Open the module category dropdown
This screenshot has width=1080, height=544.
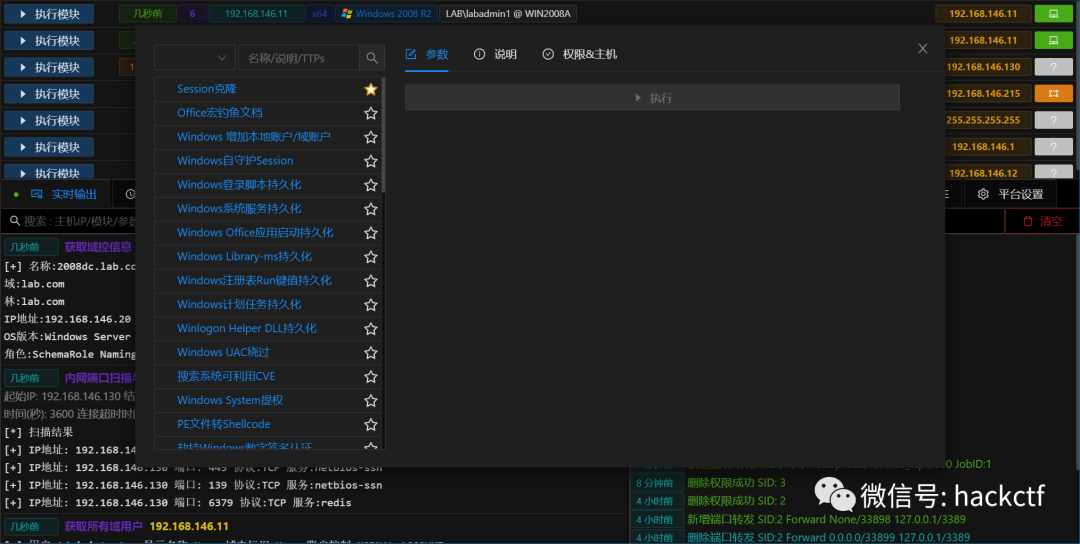(195, 58)
